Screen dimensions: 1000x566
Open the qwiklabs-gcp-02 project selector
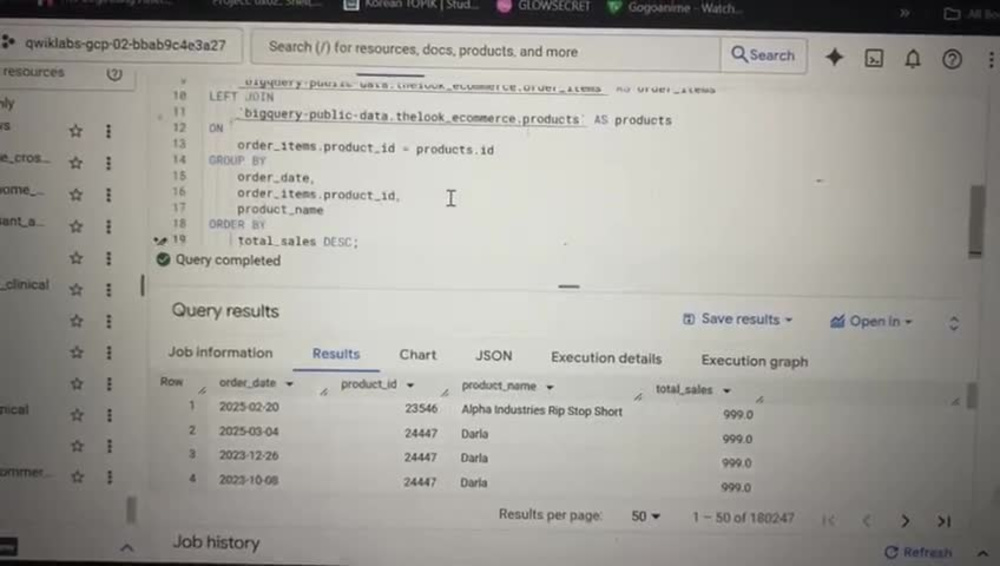(119, 45)
